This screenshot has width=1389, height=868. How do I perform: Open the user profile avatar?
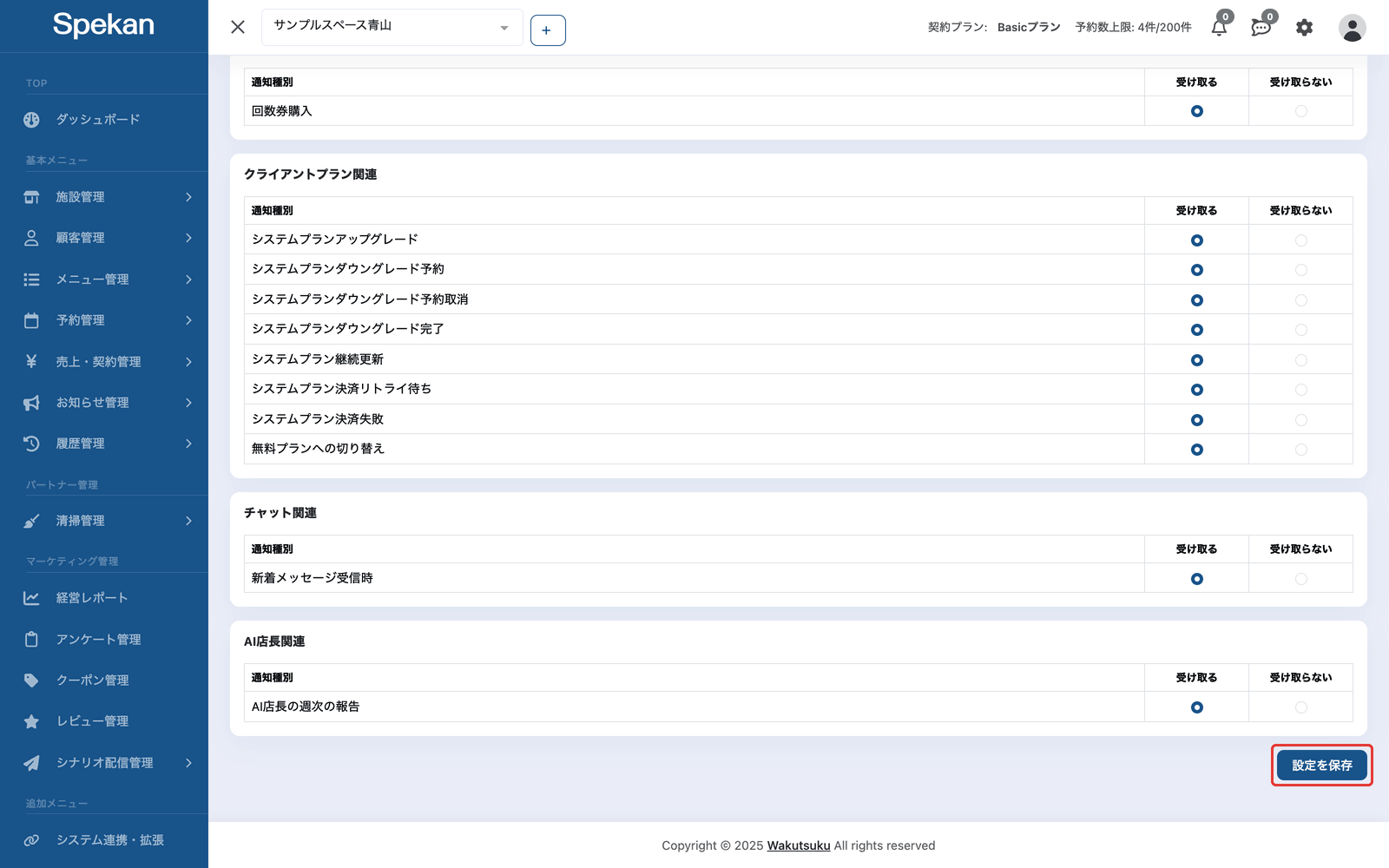coord(1352,28)
